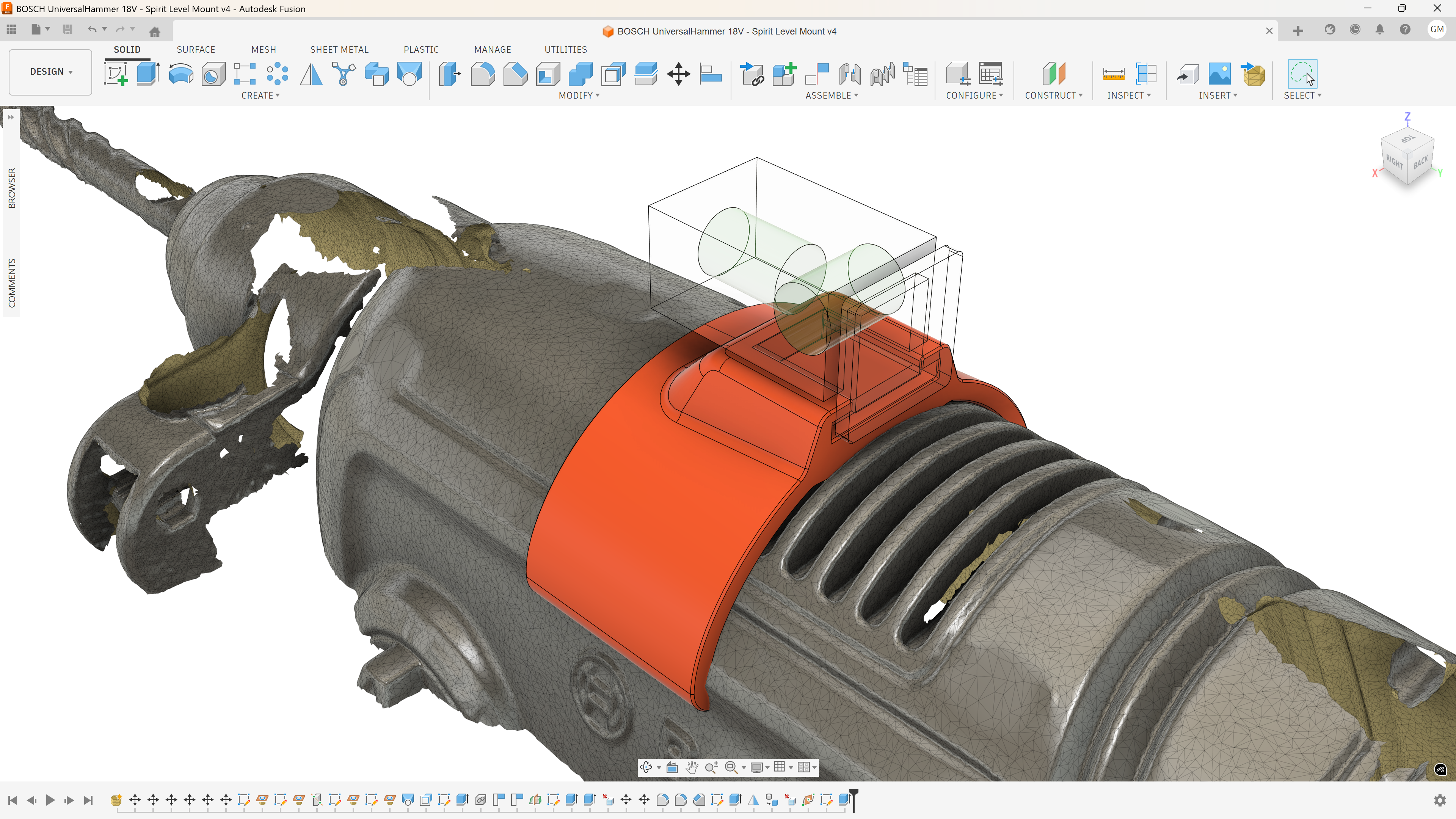The width and height of the screenshot is (1456, 819).
Task: Click the Joint tool in Assemble
Action: pos(849,74)
